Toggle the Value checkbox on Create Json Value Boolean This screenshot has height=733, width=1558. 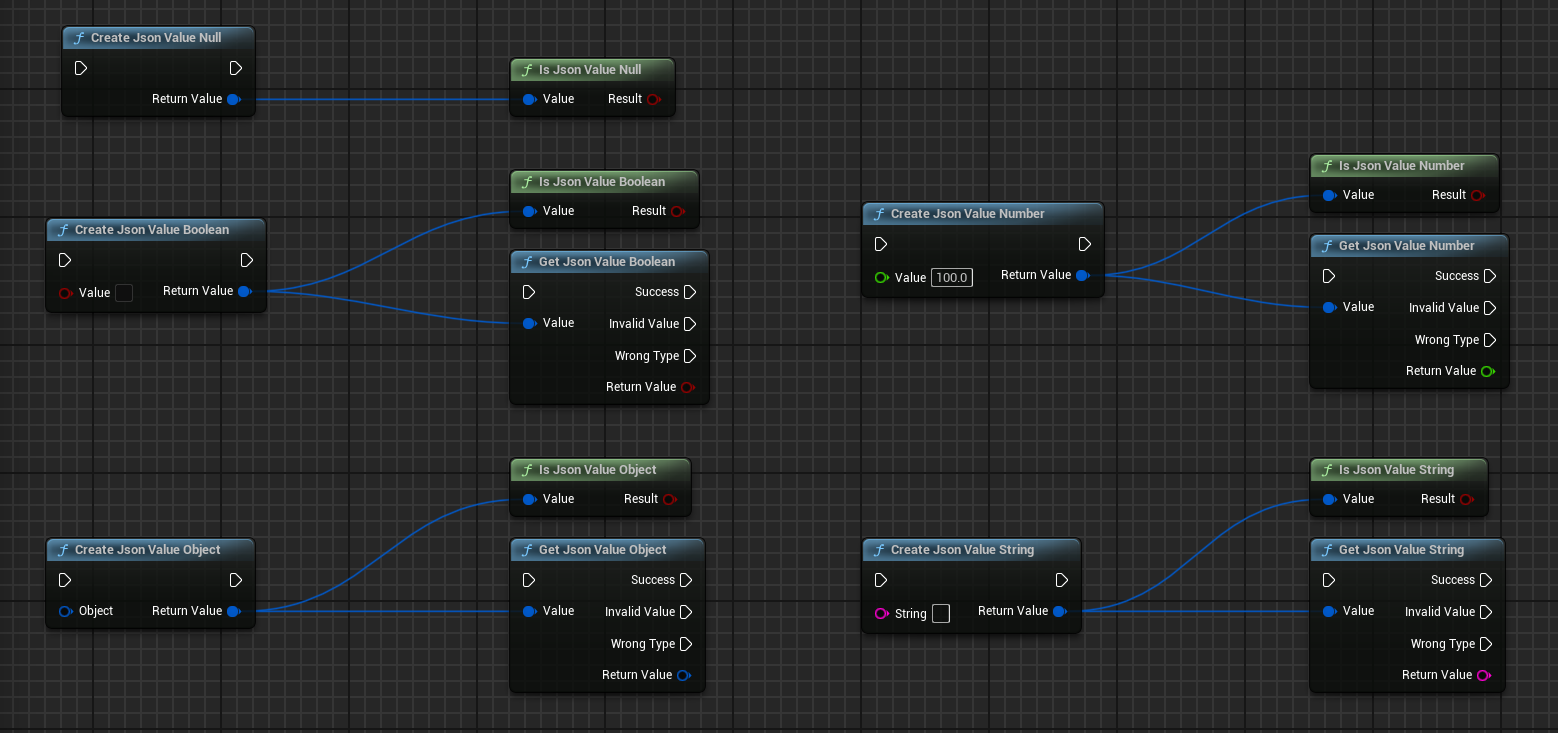[124, 293]
